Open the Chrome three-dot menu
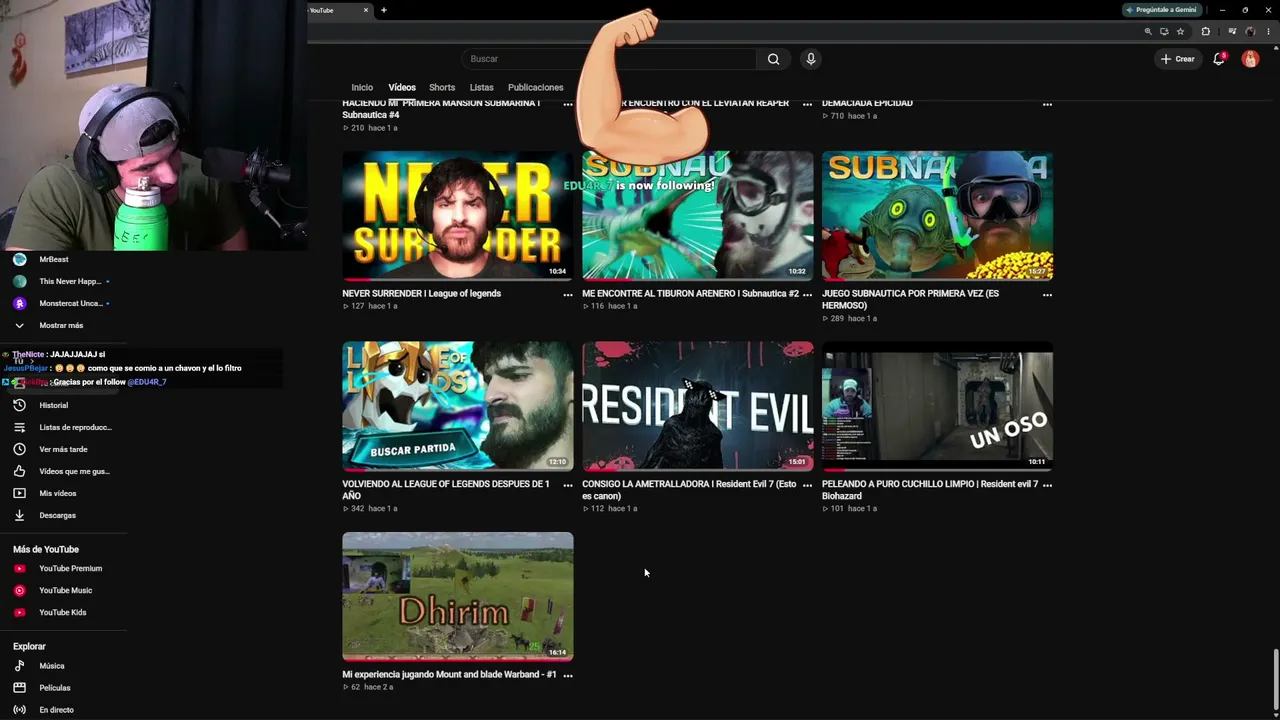 1267,32
